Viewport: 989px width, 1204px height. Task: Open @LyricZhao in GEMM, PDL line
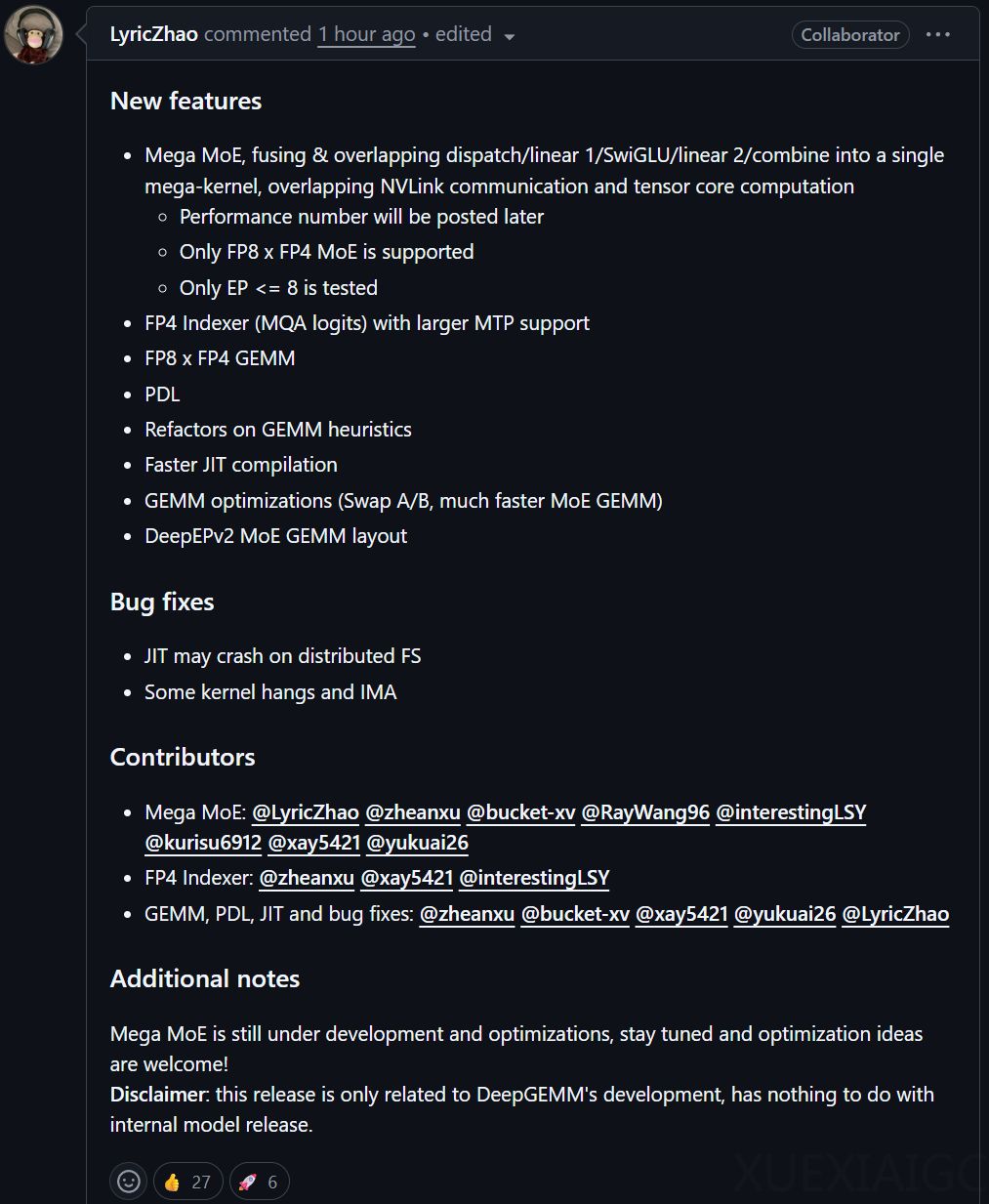tap(895, 914)
